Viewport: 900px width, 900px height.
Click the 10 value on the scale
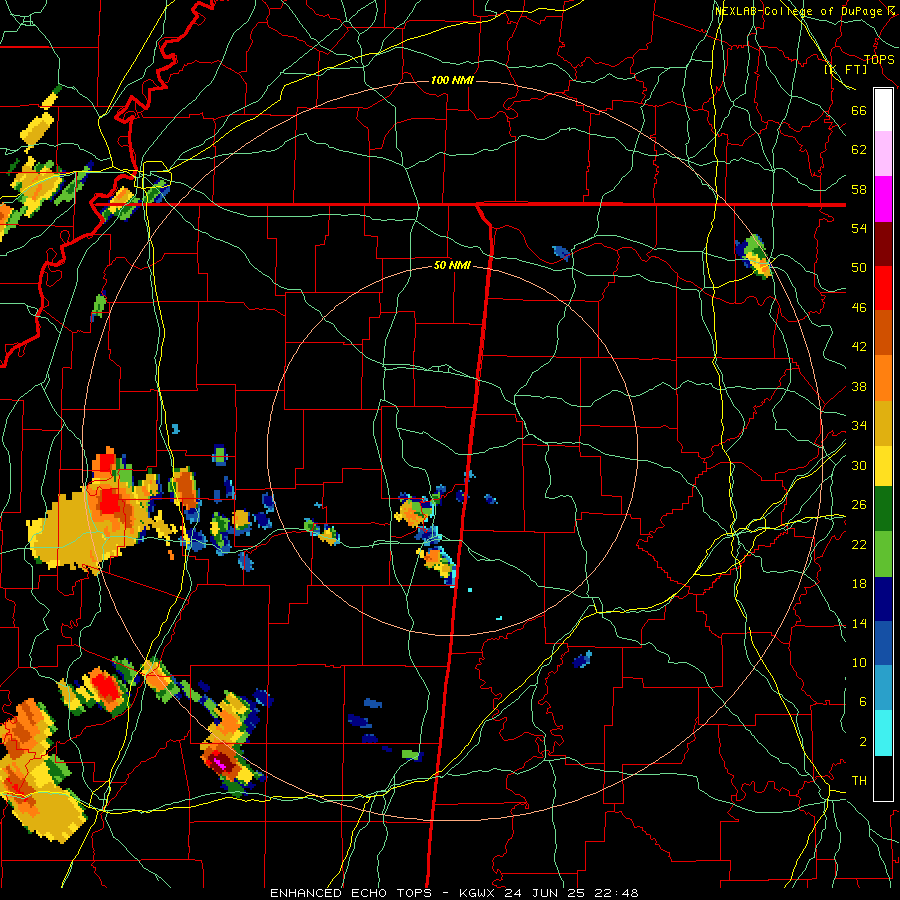click(859, 662)
